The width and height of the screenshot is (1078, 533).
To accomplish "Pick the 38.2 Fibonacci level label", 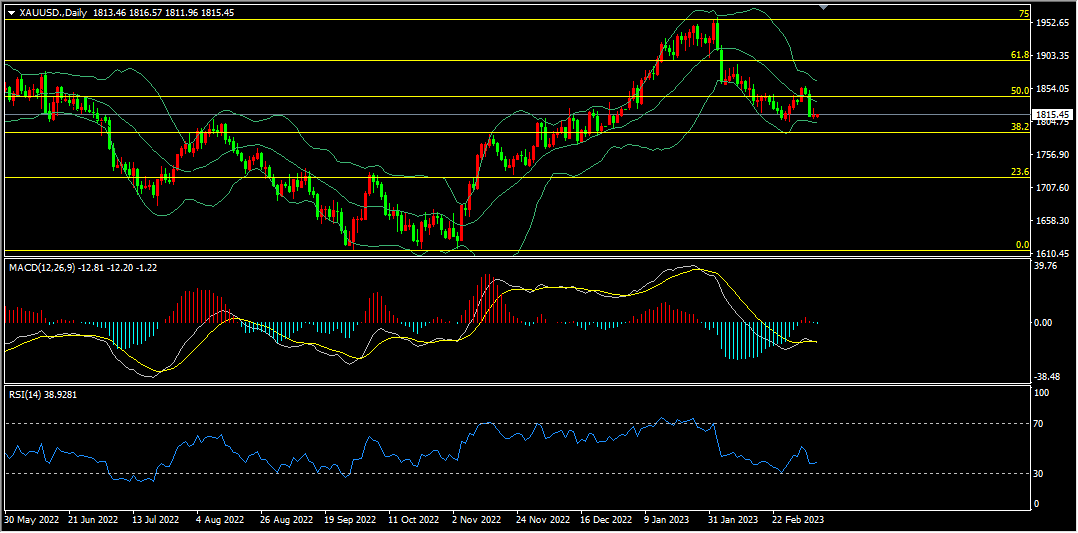I will pos(1021,127).
